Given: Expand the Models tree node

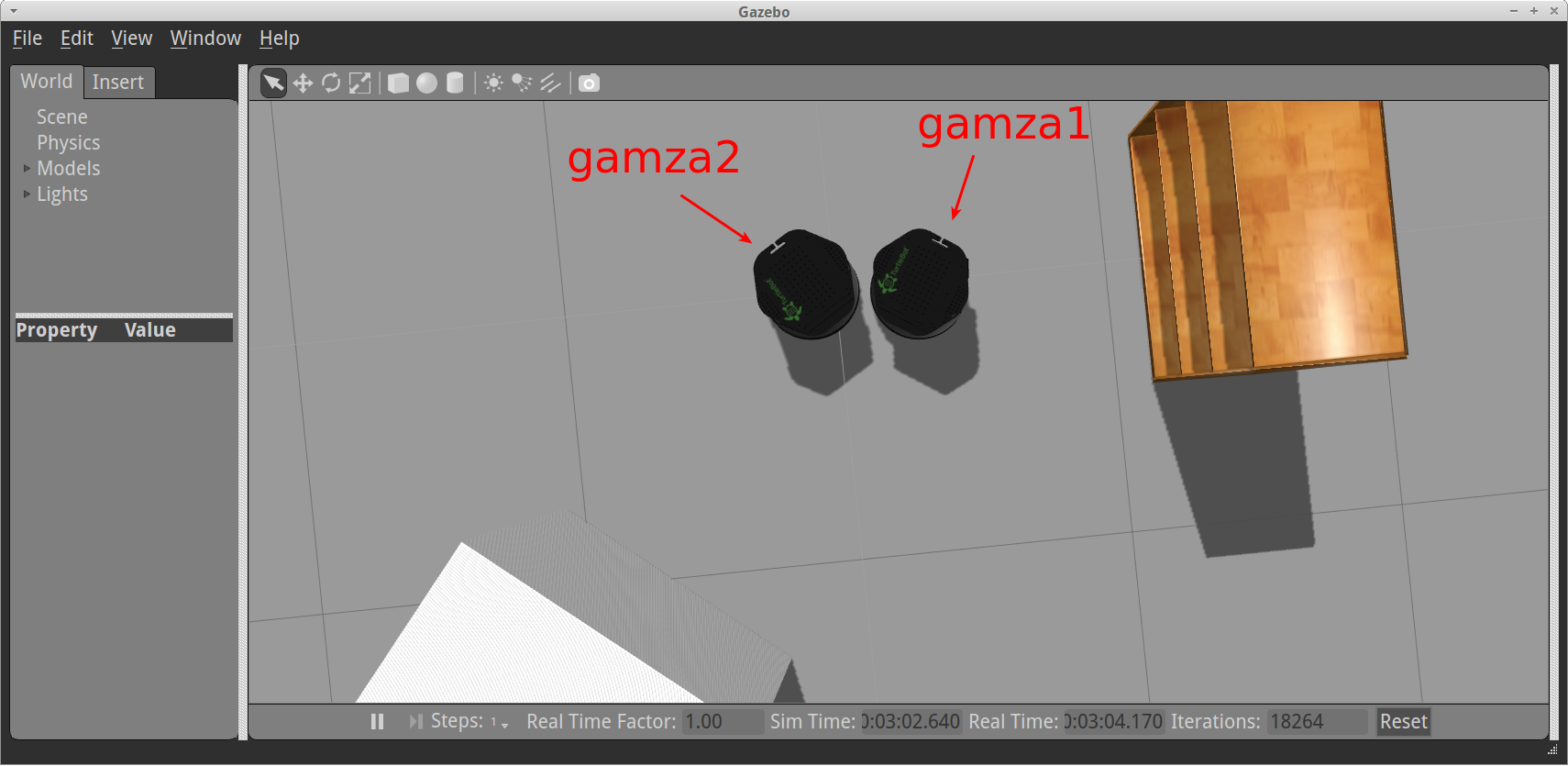Looking at the screenshot, I should [27, 169].
